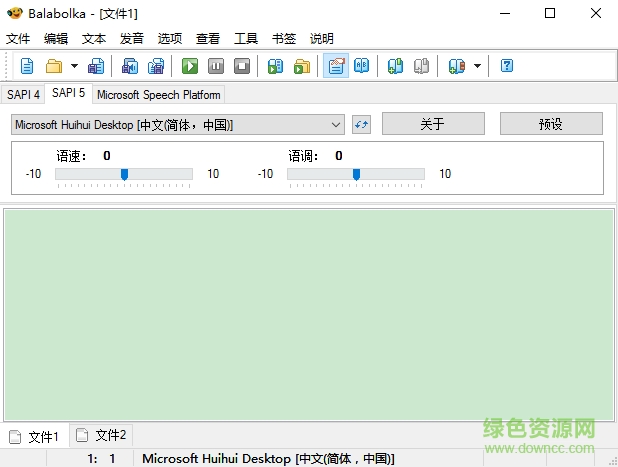Close the Balabolka window
Viewport: 618px width, 467px height.
coord(596,13)
